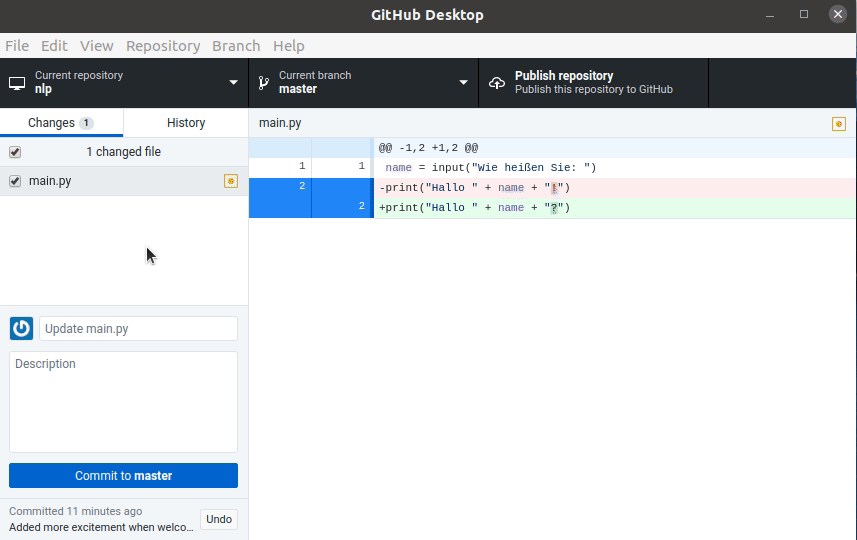Click the diff hunk header '@@ -1,2 +1,2 @@'
This screenshot has height=540, width=857.
[428, 148]
